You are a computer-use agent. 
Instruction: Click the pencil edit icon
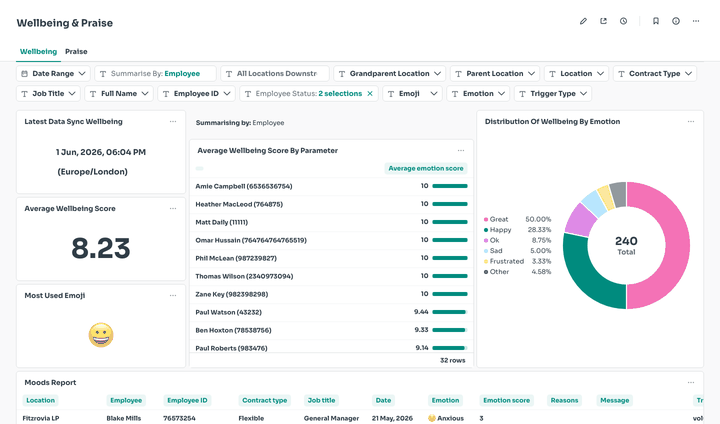point(583,21)
